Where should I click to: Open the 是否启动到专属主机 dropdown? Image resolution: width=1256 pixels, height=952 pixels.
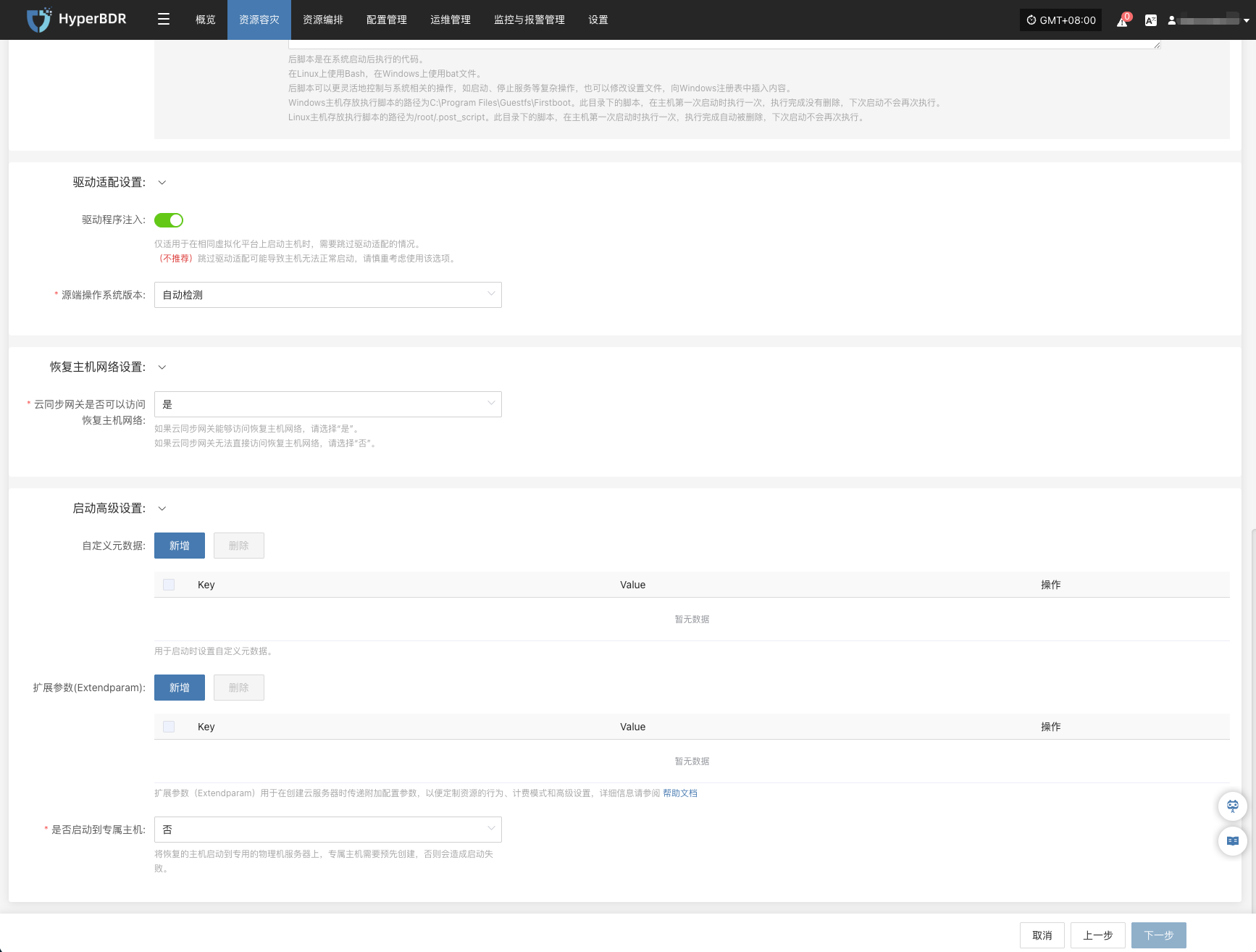(x=327, y=830)
